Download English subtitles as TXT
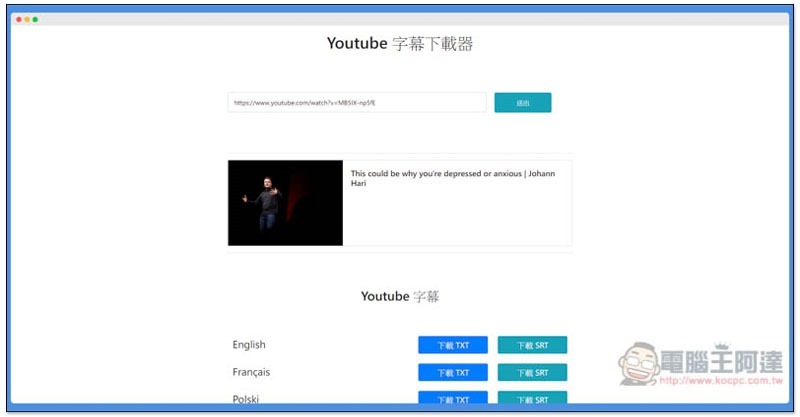Viewport: 800px width, 417px height. click(x=453, y=345)
